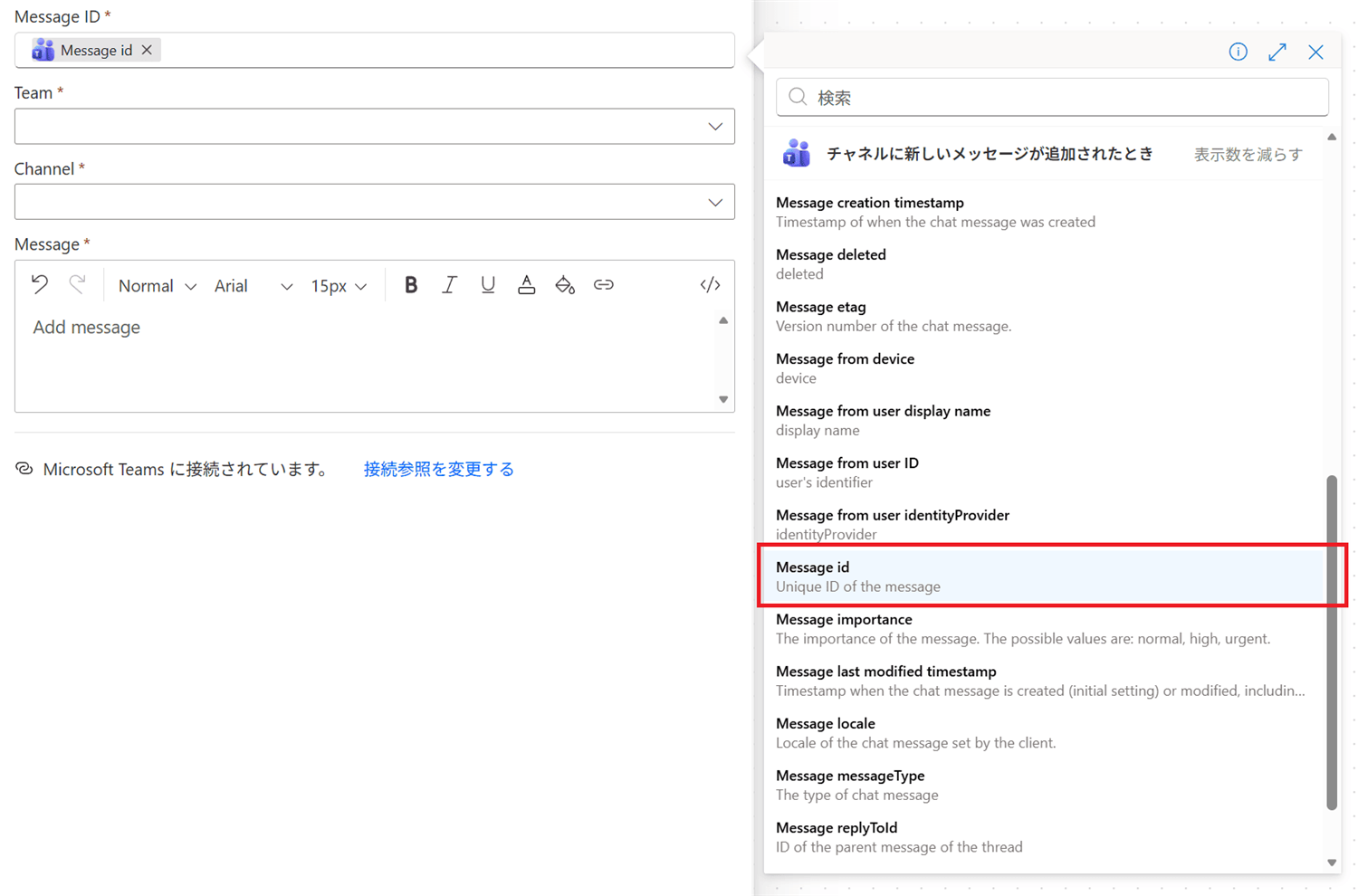Remove the Message id token from Message ID
Screen dimensions: 1358x896
click(x=147, y=50)
